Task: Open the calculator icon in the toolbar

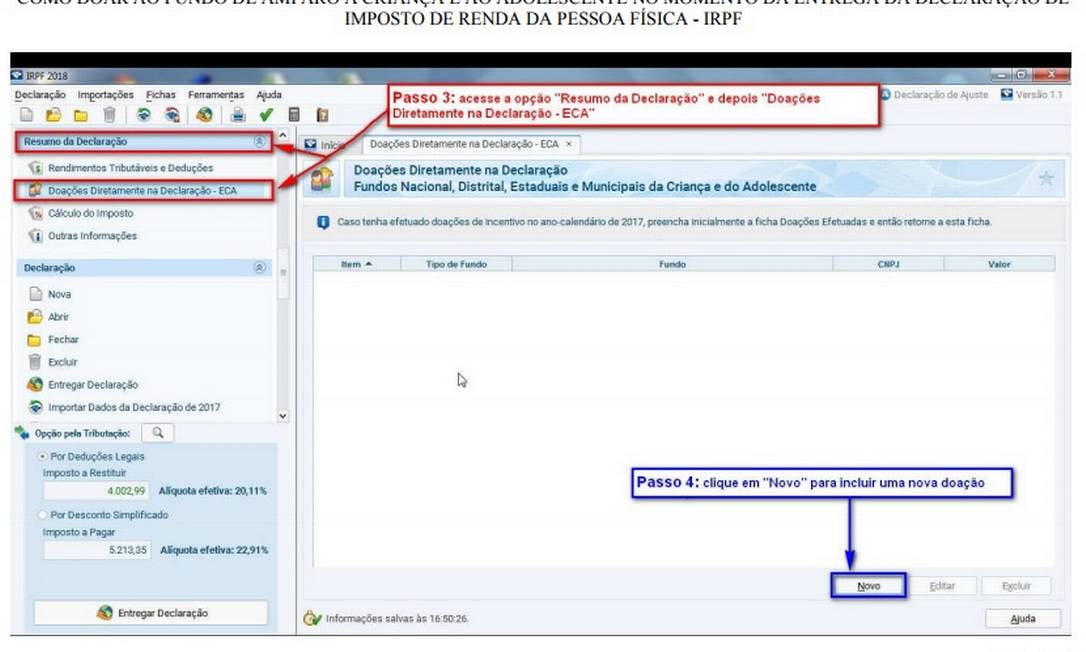Action: (x=295, y=115)
